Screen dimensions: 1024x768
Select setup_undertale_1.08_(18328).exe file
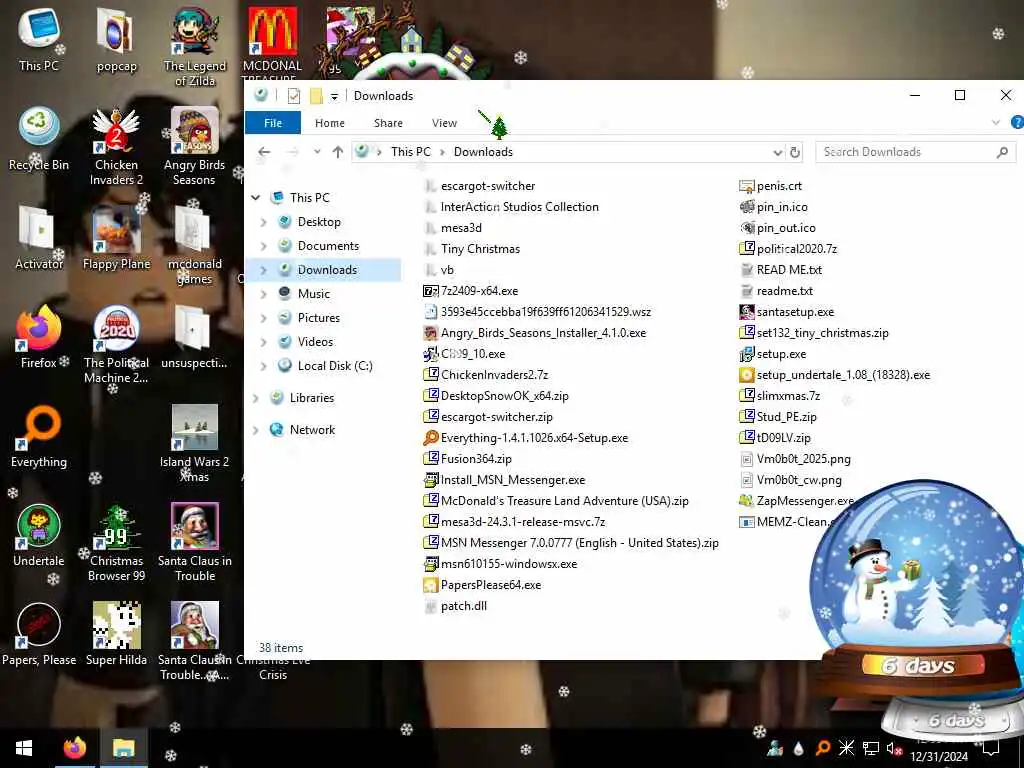pyautogui.click(x=835, y=375)
